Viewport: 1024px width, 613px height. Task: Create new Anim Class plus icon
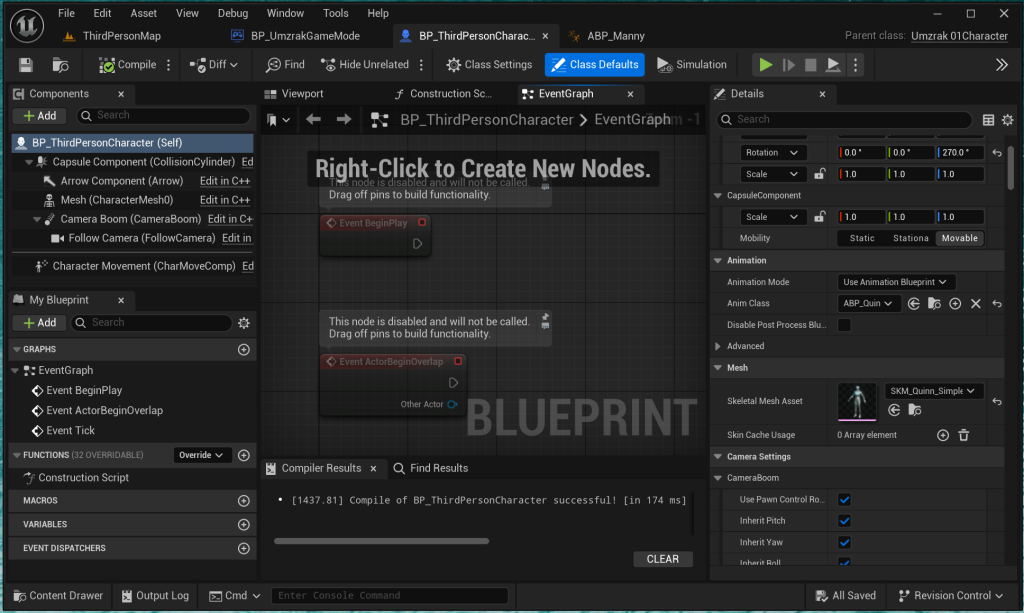click(x=955, y=304)
